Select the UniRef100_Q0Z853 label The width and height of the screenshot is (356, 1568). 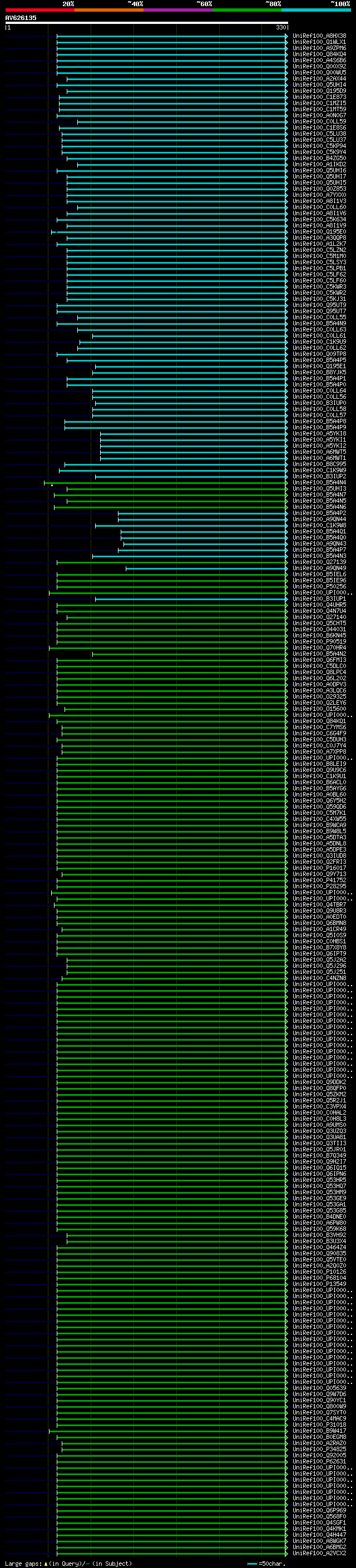click(x=319, y=189)
